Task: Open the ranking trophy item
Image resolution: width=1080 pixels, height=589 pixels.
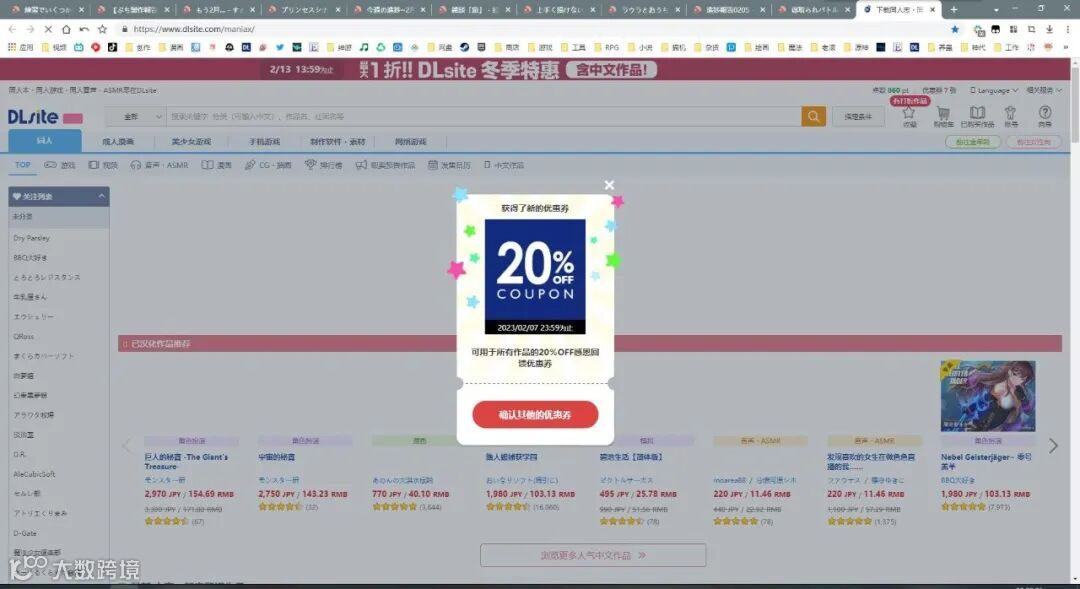Action: click(x=324, y=165)
